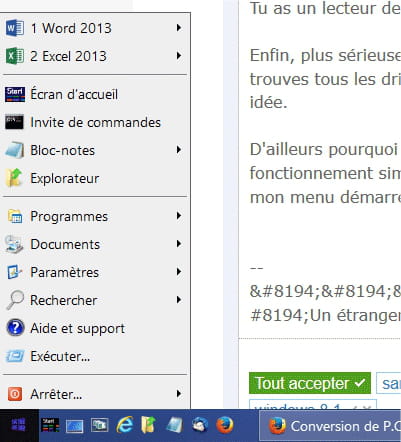This screenshot has height=442, width=401.
Task: Click the switch windows icon on taskbar
Action: (x=99, y=425)
